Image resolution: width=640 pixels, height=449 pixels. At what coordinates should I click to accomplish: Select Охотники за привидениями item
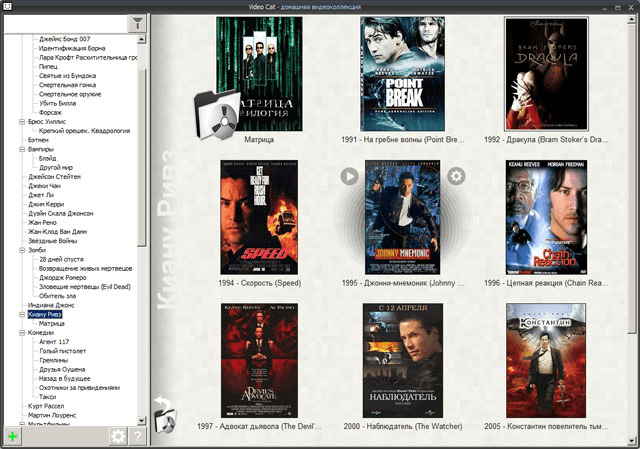coord(79,388)
